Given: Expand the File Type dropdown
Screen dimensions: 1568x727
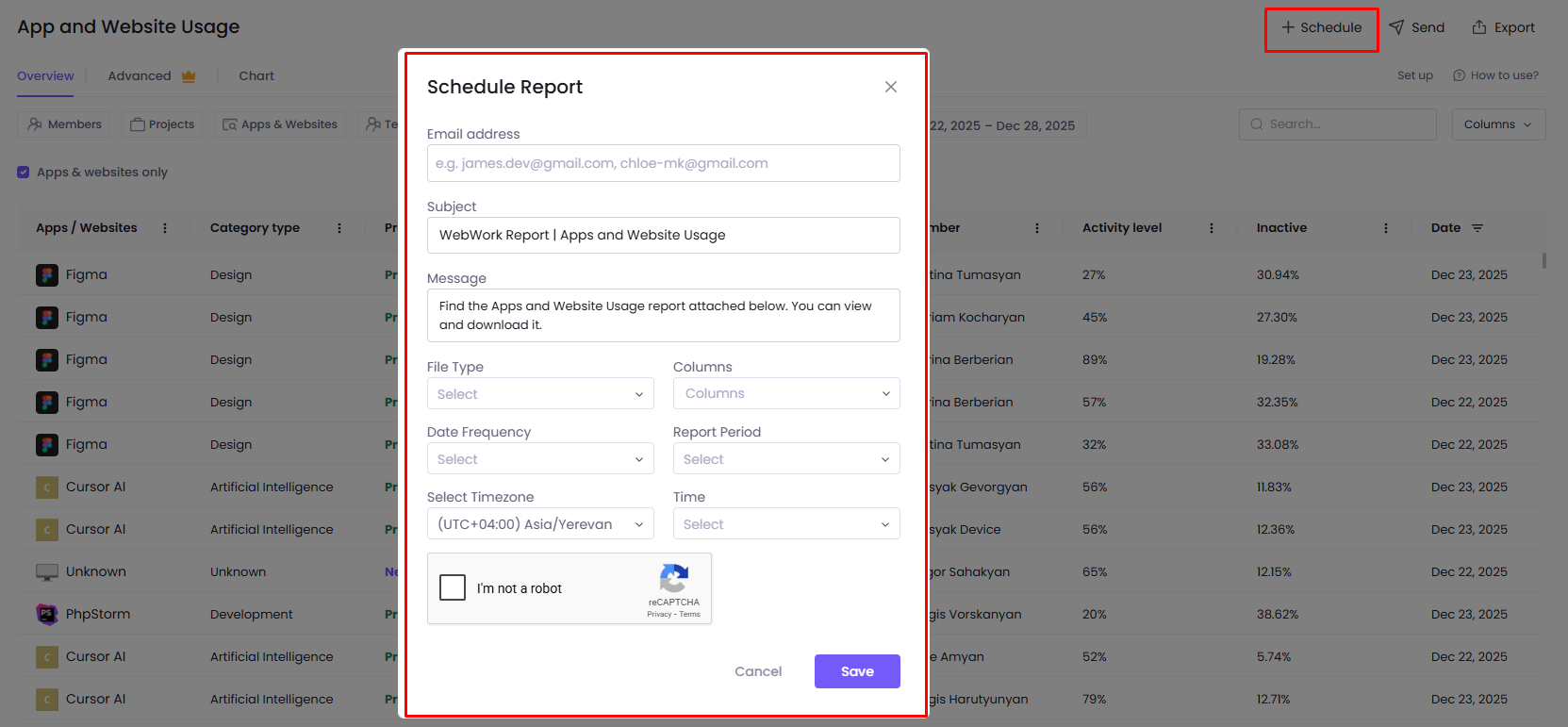Looking at the screenshot, I should pyautogui.click(x=540, y=394).
